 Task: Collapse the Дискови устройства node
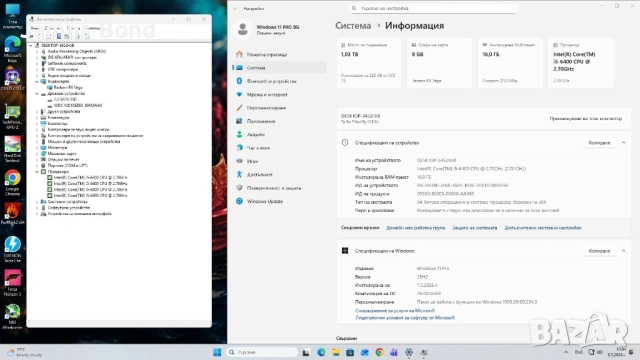(37, 93)
